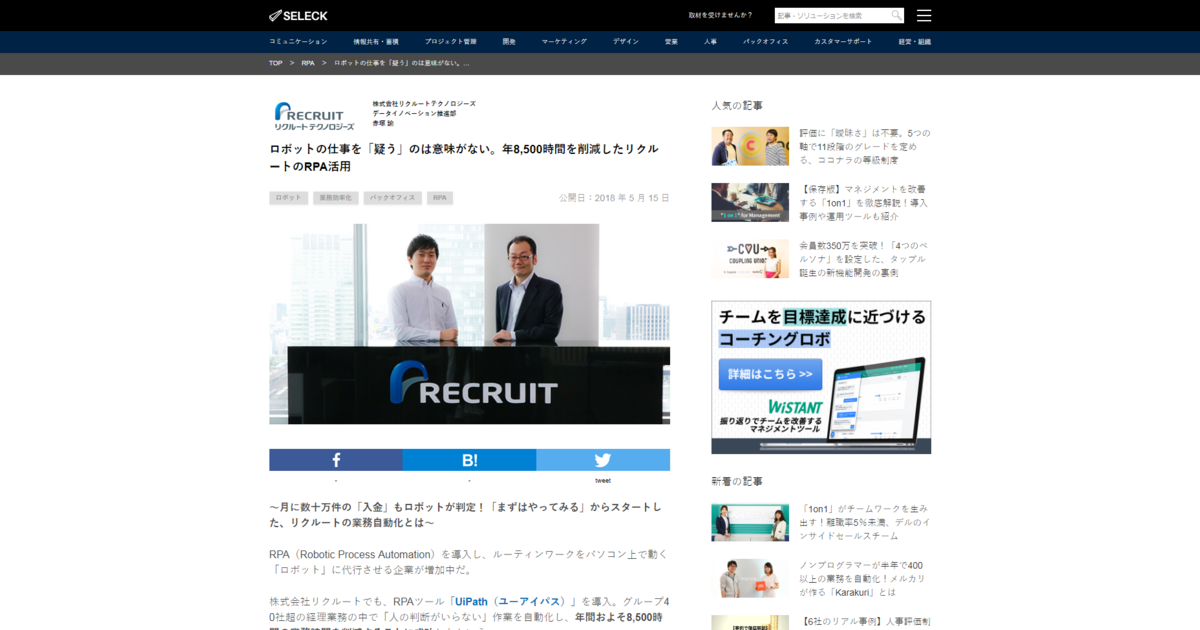
Task: Click the 新着の記事 sidebar heading
Action: [x=737, y=481]
